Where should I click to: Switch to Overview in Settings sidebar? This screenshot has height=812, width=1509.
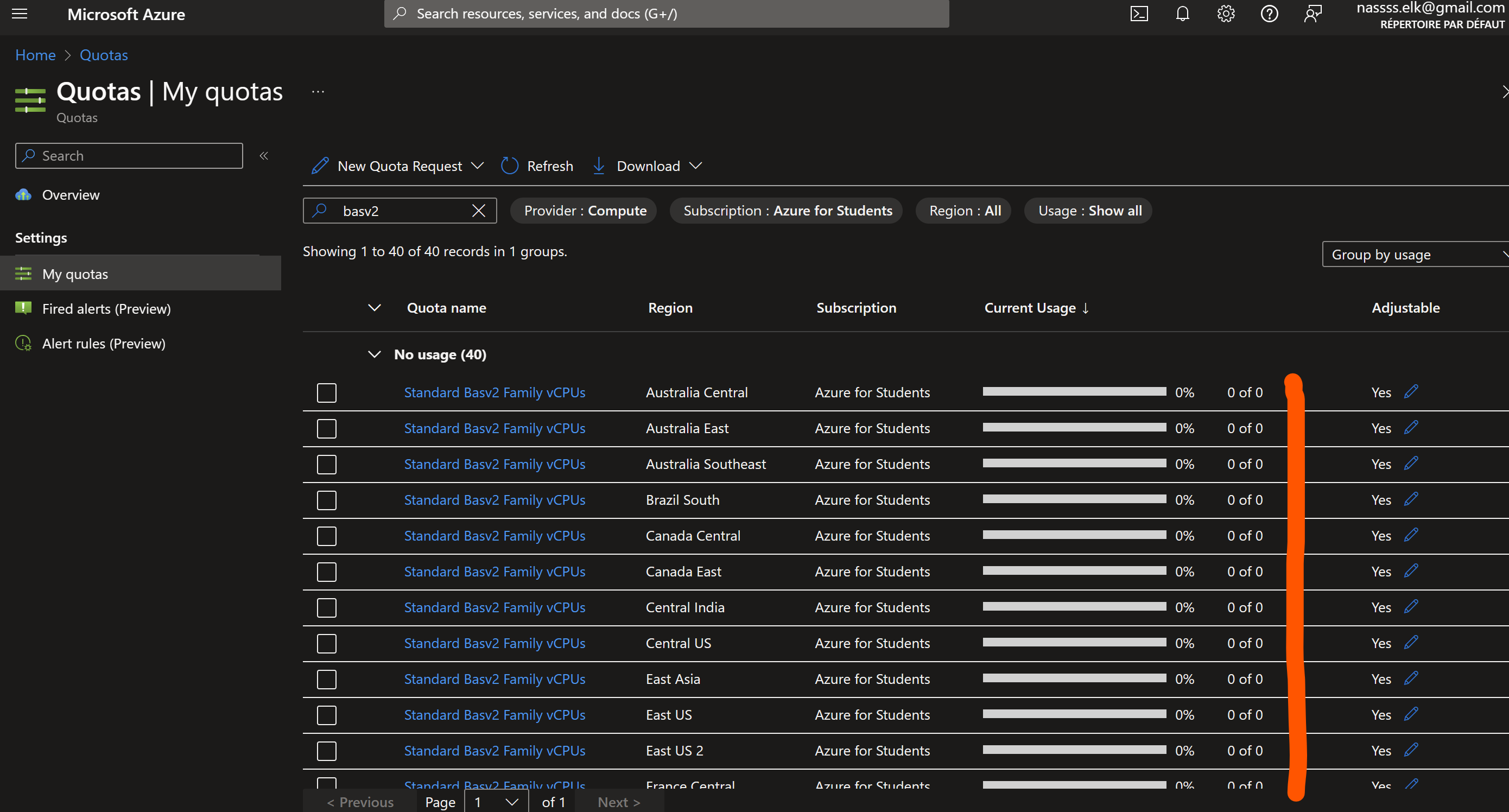[69, 194]
